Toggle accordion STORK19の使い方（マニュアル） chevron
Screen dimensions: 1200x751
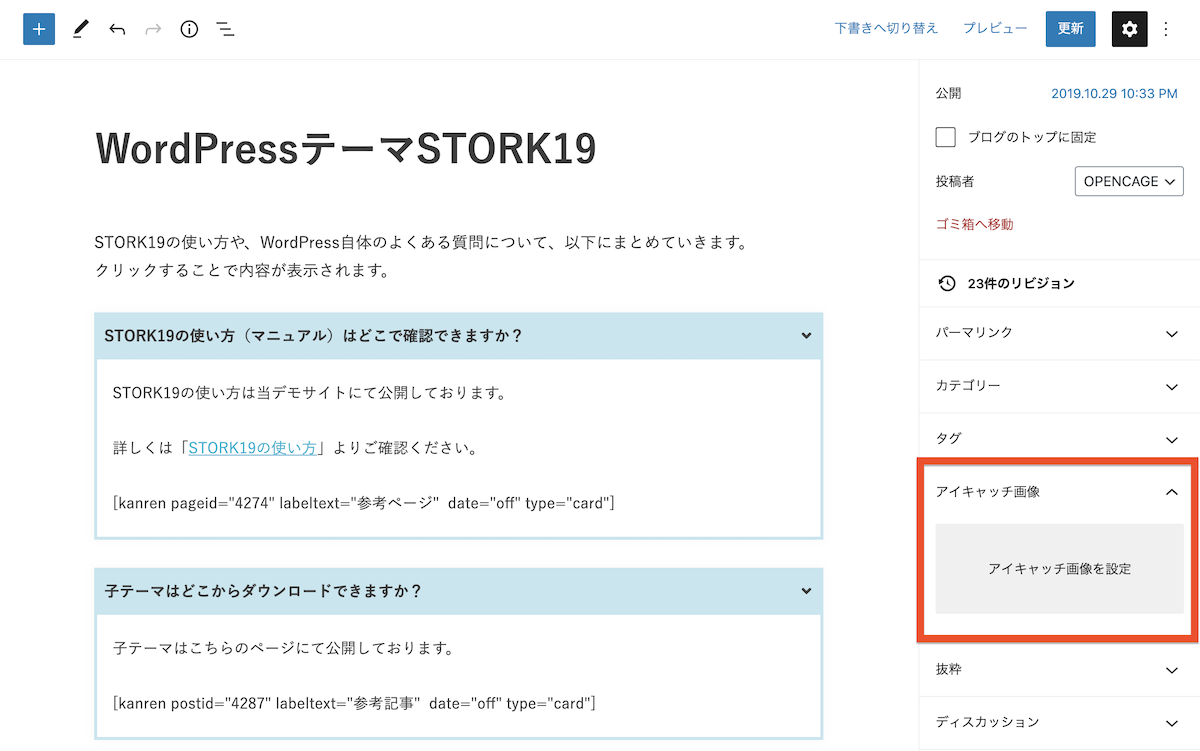point(806,336)
